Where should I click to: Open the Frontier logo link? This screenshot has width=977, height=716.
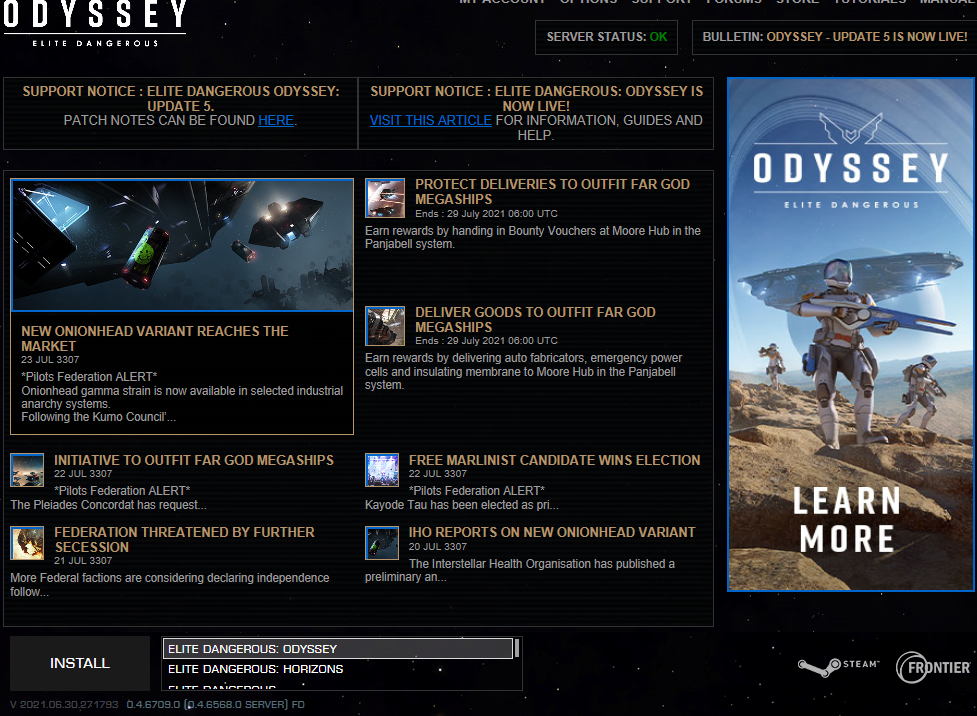(x=933, y=667)
